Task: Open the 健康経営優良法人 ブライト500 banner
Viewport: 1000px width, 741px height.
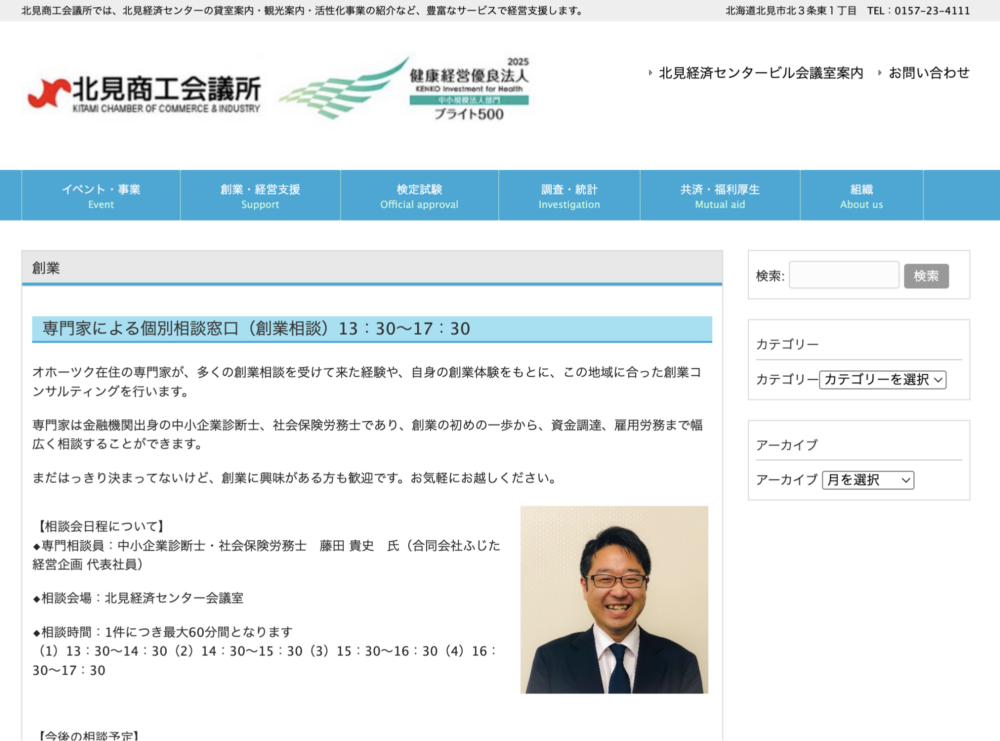Action: click(x=406, y=89)
